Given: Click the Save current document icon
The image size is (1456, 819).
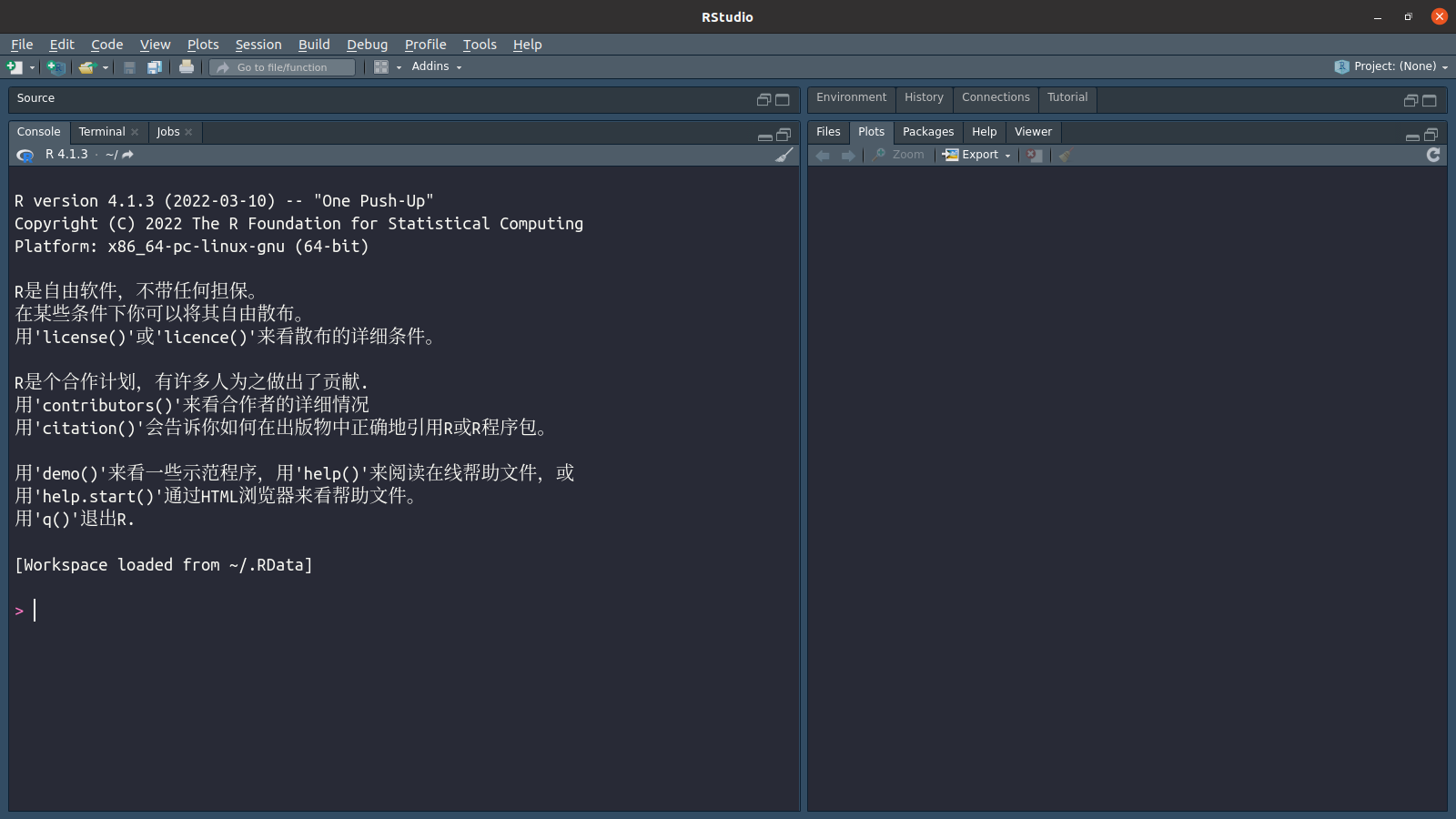Looking at the screenshot, I should [129, 67].
